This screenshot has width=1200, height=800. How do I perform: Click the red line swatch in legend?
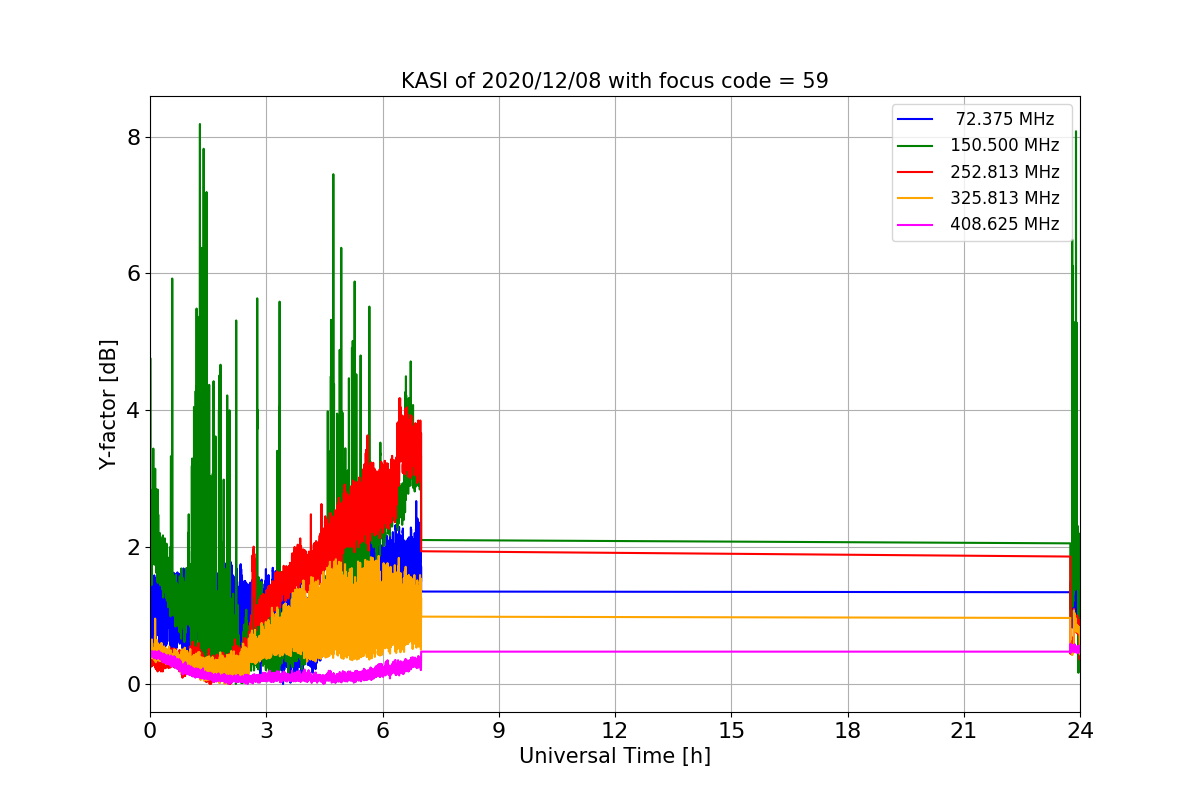point(915,172)
